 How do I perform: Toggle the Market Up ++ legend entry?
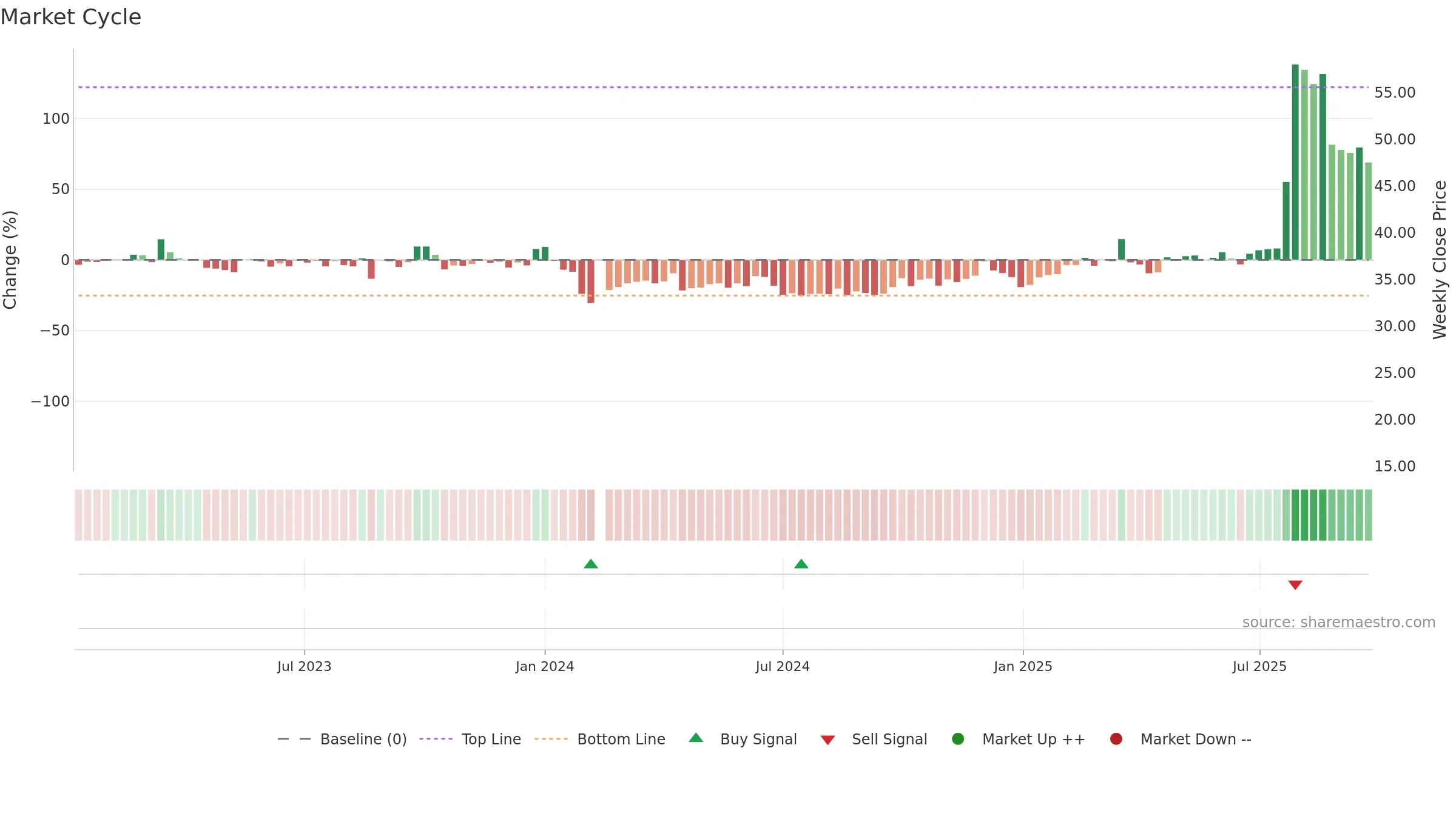pyautogui.click(x=1018, y=739)
